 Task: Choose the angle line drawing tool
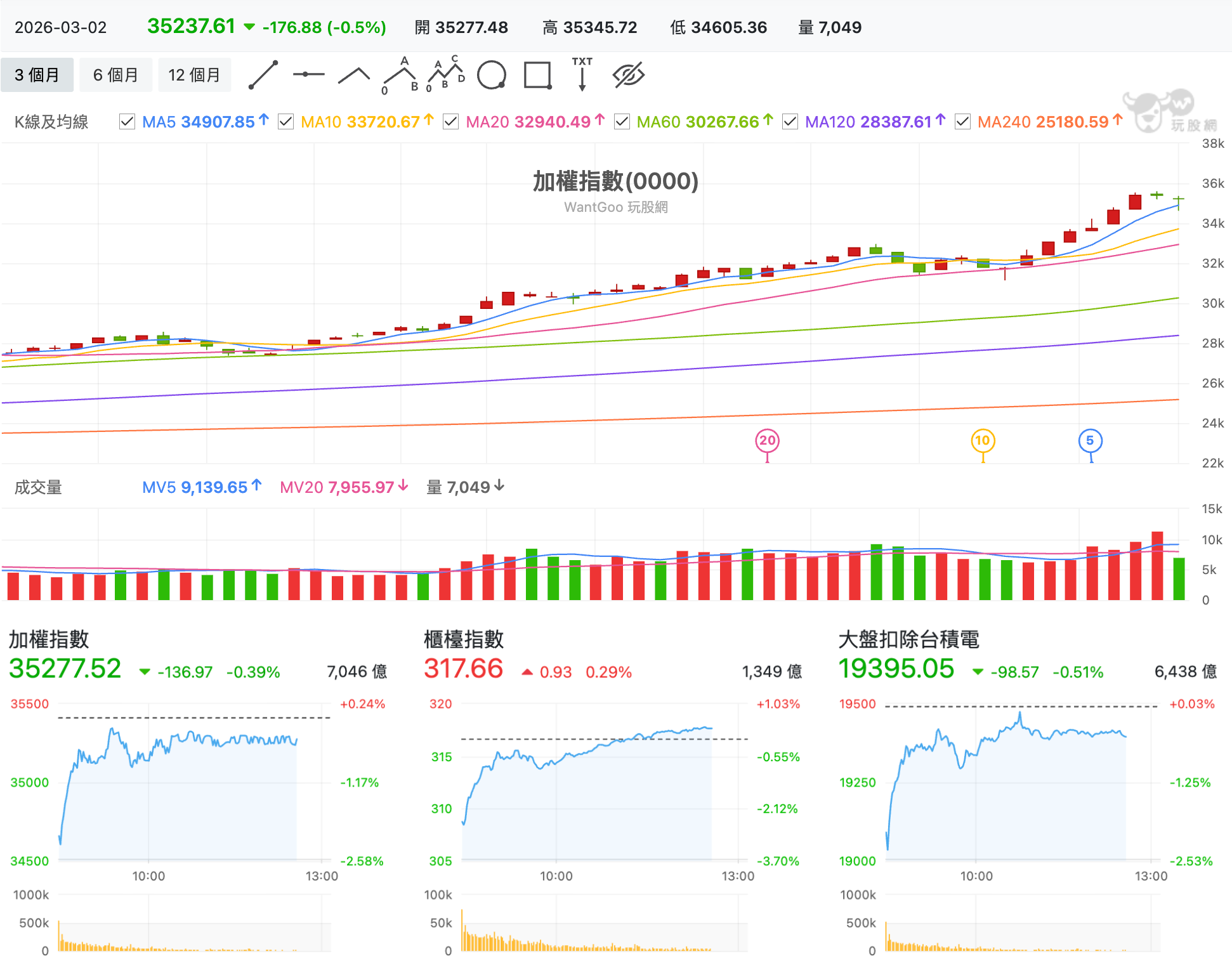[x=354, y=75]
